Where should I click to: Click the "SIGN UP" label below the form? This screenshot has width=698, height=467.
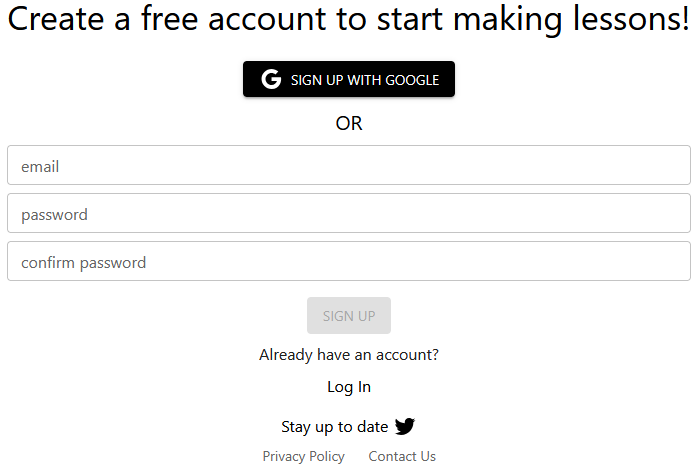(349, 316)
